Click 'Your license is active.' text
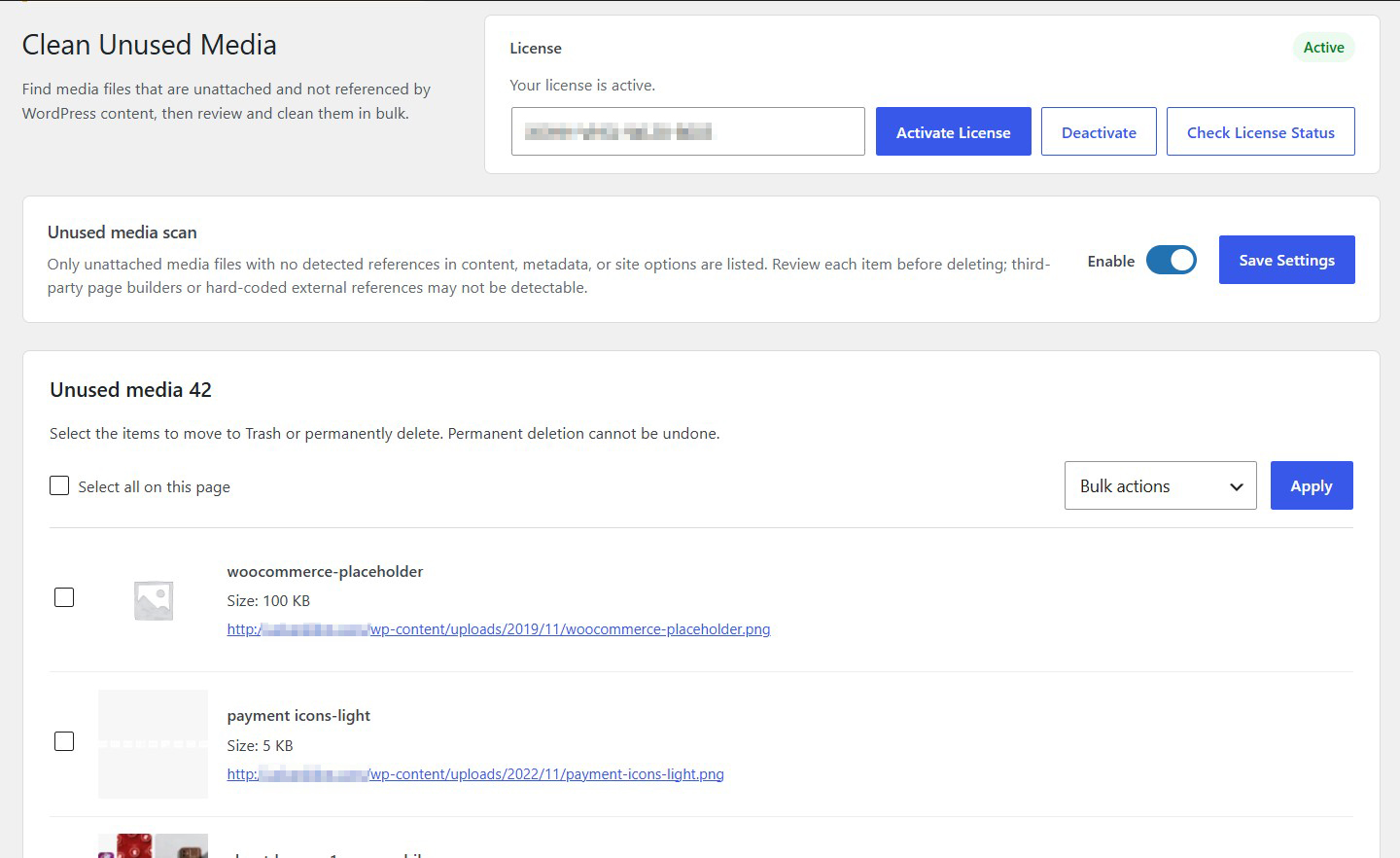The height and width of the screenshot is (858, 1400). point(582,86)
